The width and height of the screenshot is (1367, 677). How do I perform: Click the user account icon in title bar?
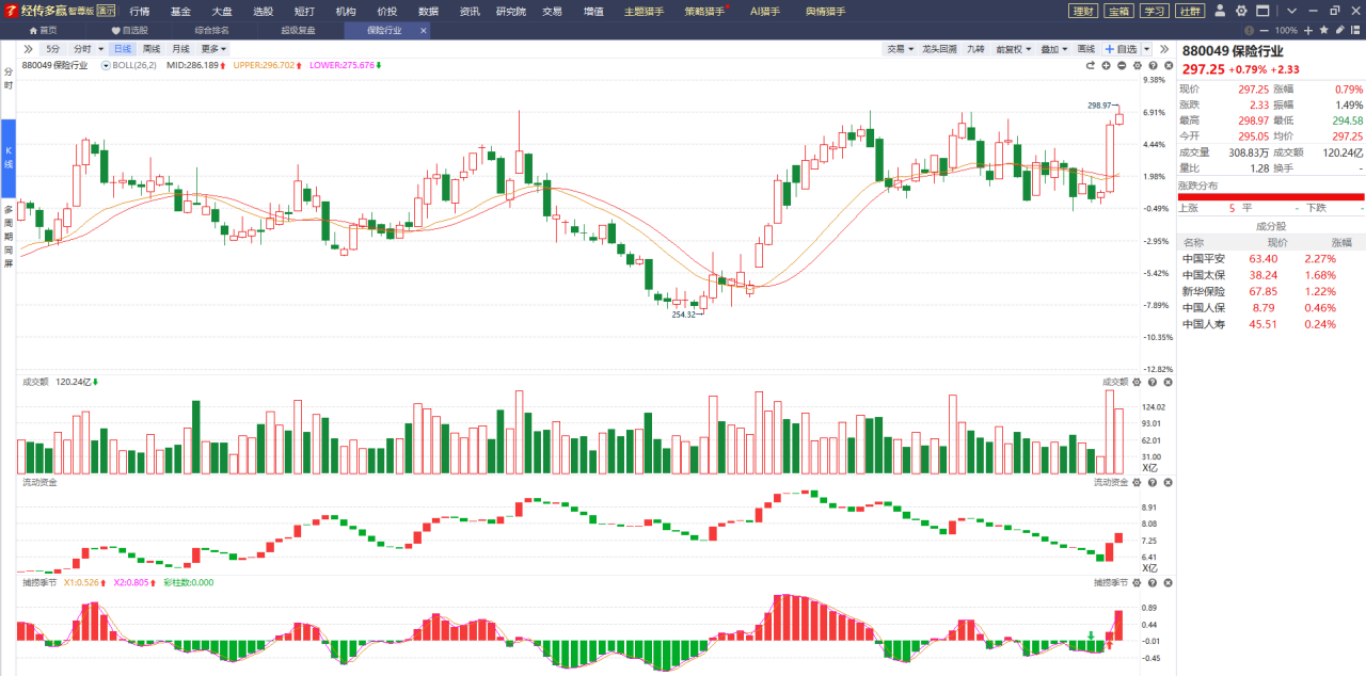point(1221,11)
